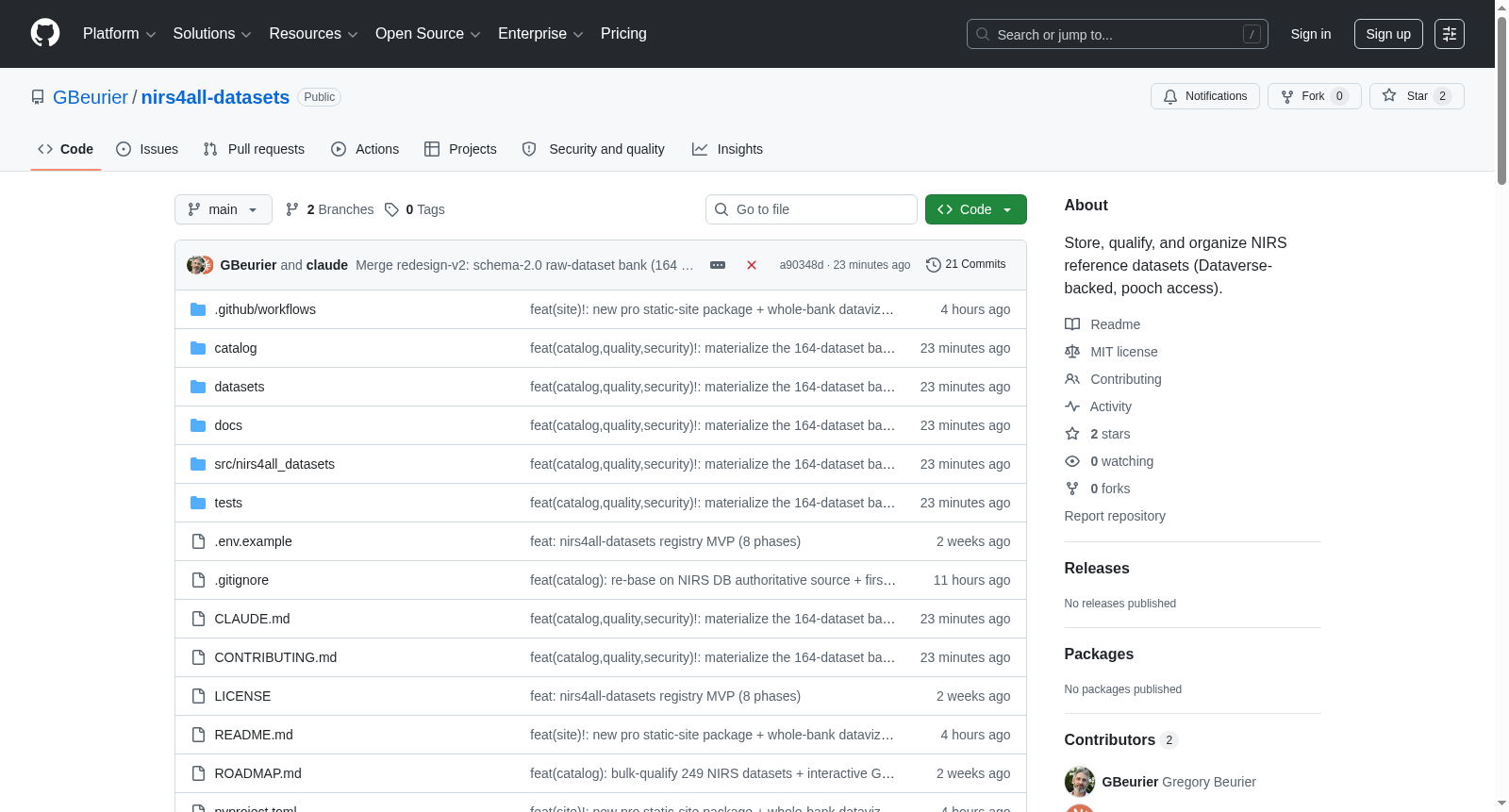Expand commit message ellipsis button
1509x812 pixels.
pos(718,265)
